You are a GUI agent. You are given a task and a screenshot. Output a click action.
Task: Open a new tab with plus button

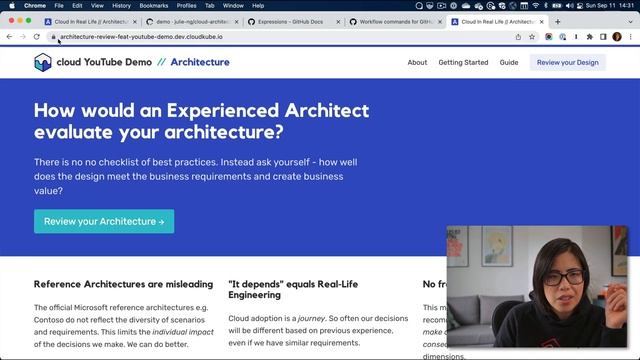click(x=558, y=22)
